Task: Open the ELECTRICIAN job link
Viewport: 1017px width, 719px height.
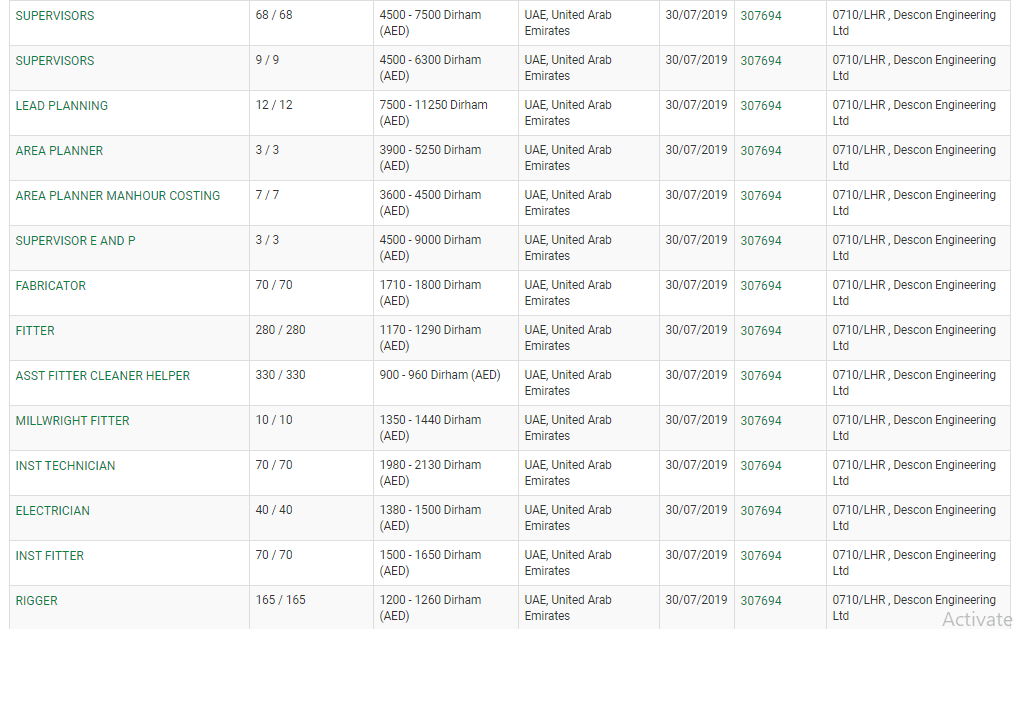Action: [x=53, y=511]
